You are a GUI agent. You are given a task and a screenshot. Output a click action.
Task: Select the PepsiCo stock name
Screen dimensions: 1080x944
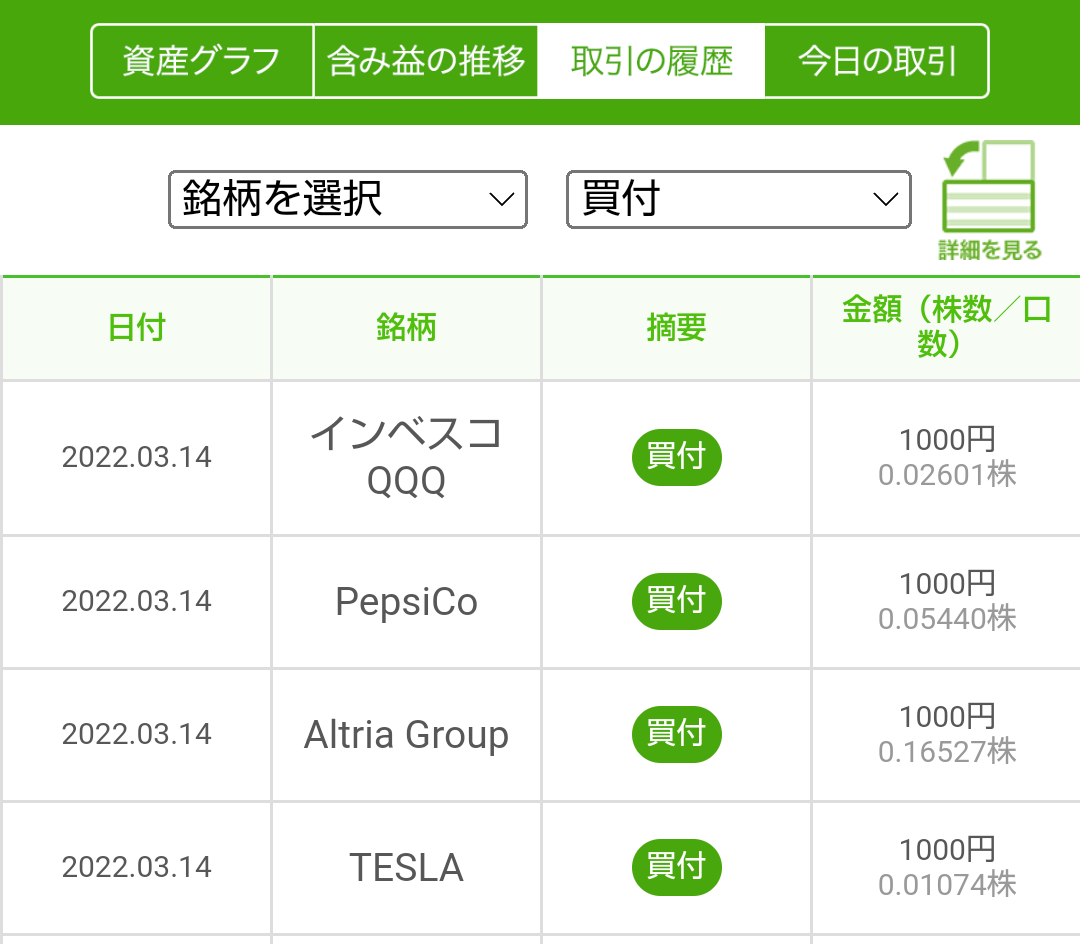click(406, 602)
